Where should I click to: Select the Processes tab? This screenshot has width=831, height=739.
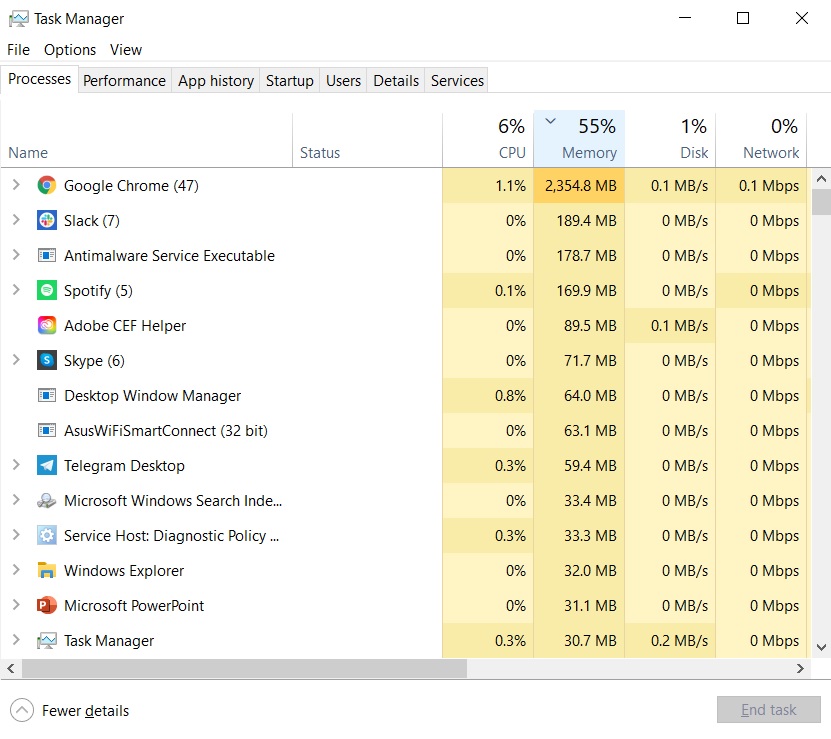[x=39, y=79]
